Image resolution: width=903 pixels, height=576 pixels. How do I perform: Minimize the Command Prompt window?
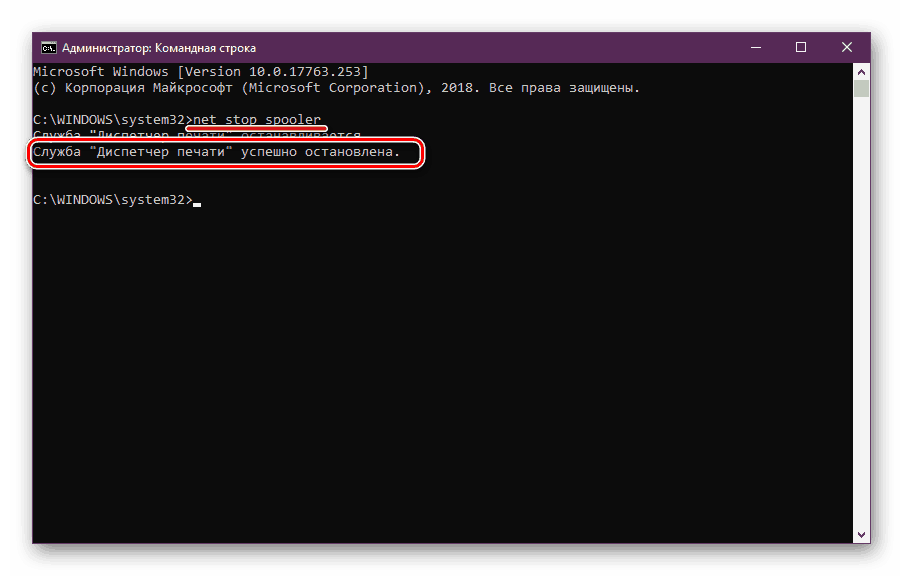pyautogui.click(x=753, y=47)
